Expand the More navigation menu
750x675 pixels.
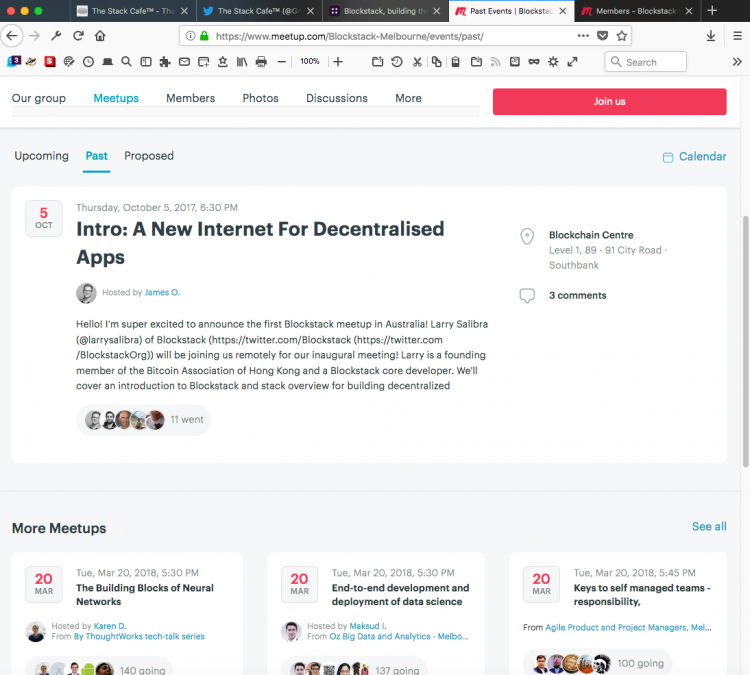(408, 98)
